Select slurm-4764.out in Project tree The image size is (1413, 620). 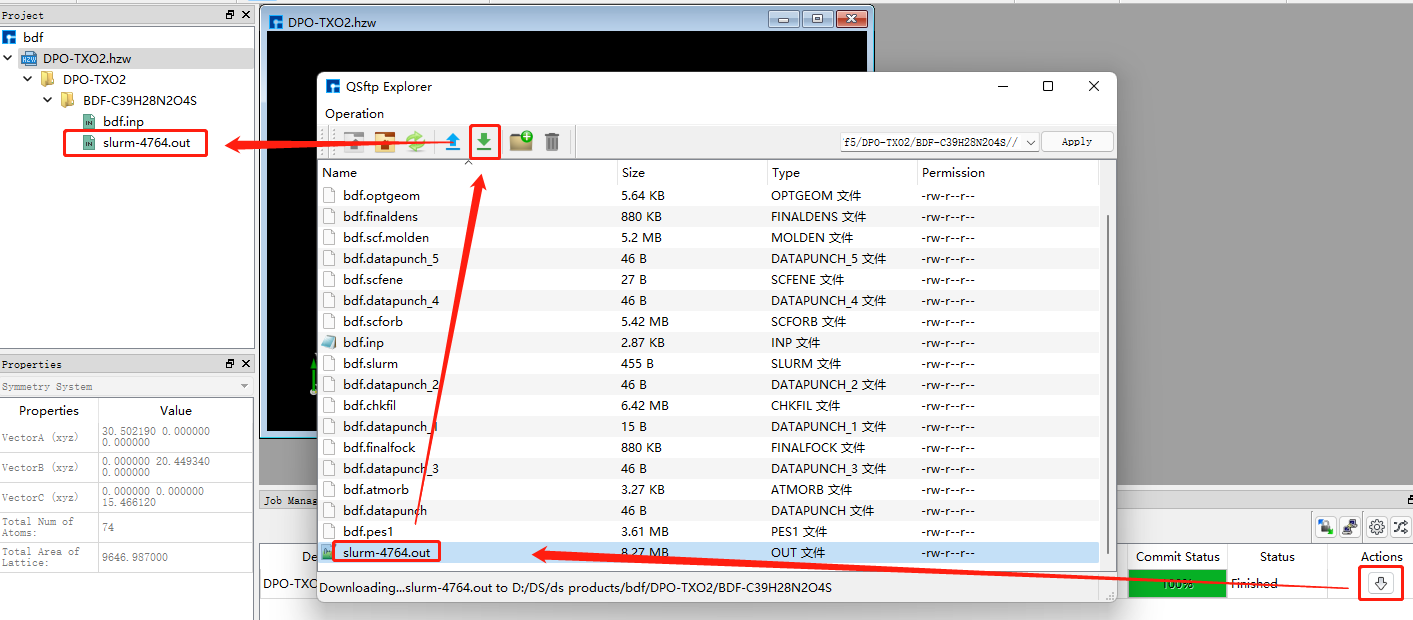(146, 142)
